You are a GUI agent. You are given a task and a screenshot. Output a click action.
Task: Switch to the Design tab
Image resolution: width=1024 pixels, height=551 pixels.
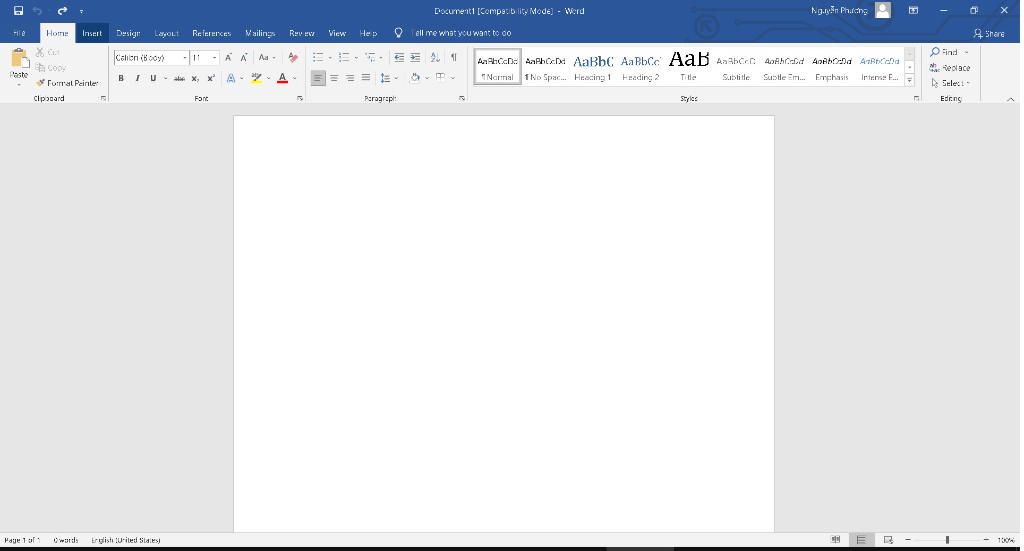[128, 33]
